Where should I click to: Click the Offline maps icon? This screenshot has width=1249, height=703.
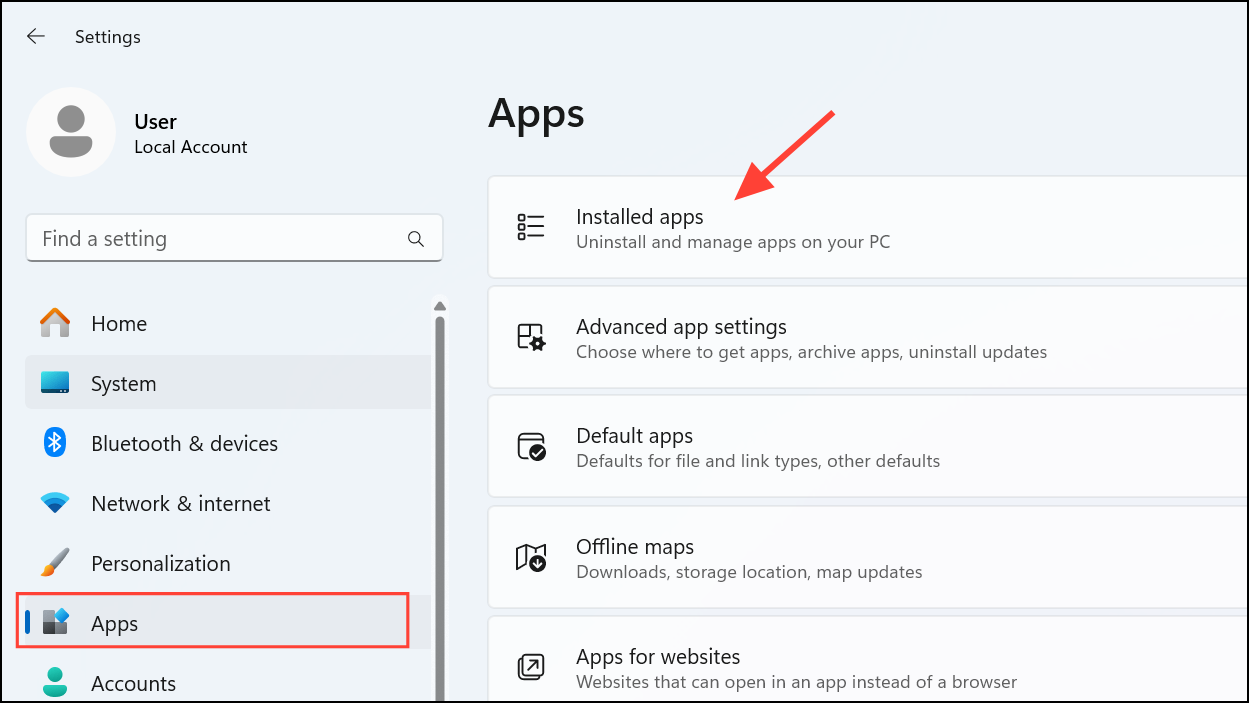click(532, 557)
